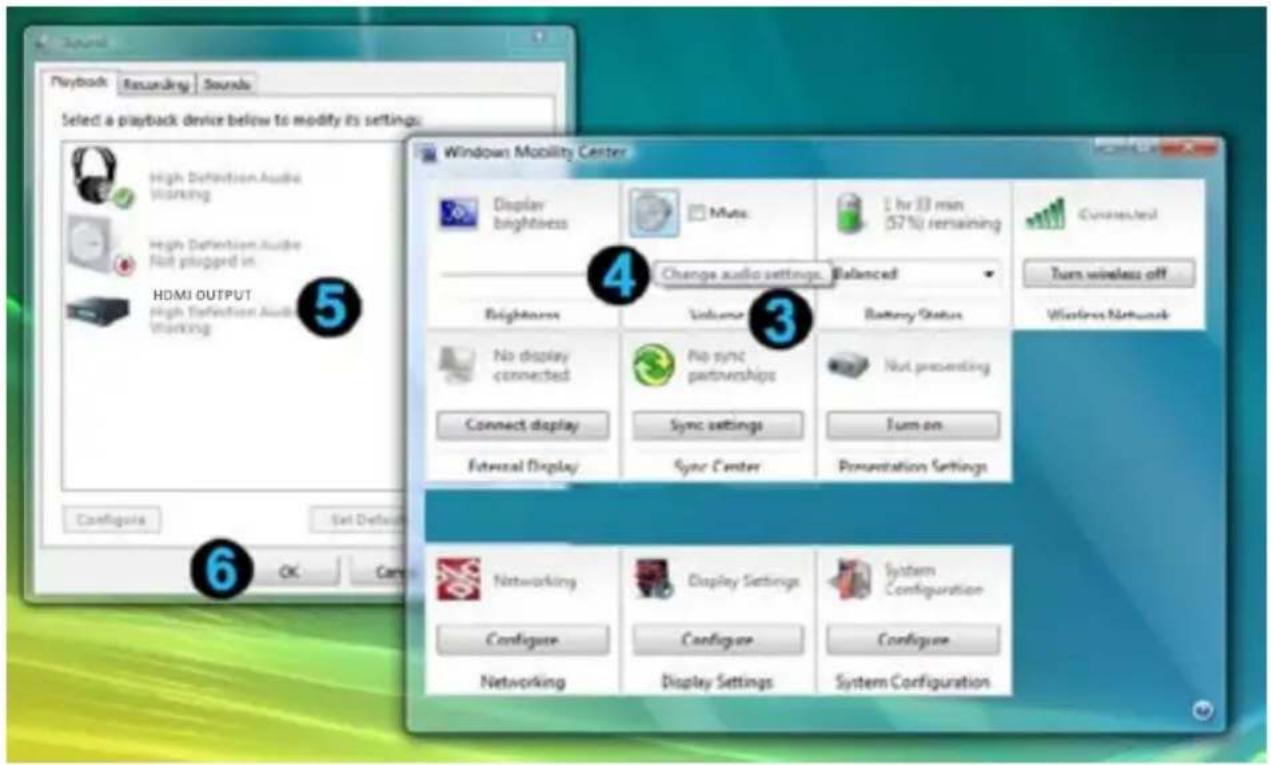Click the 'Connected' wireless status text

[1118, 214]
